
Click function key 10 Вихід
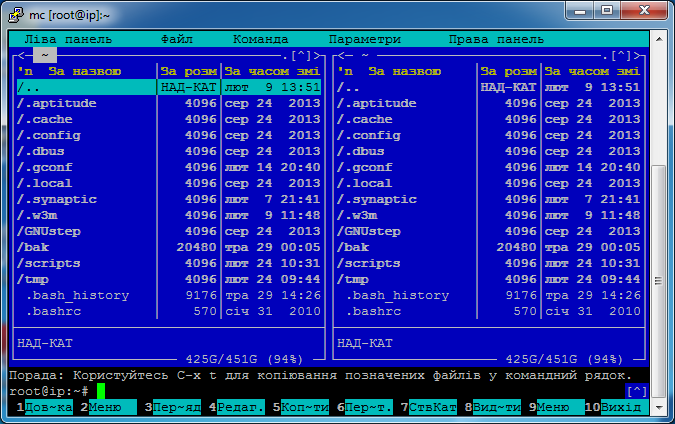click(616, 407)
